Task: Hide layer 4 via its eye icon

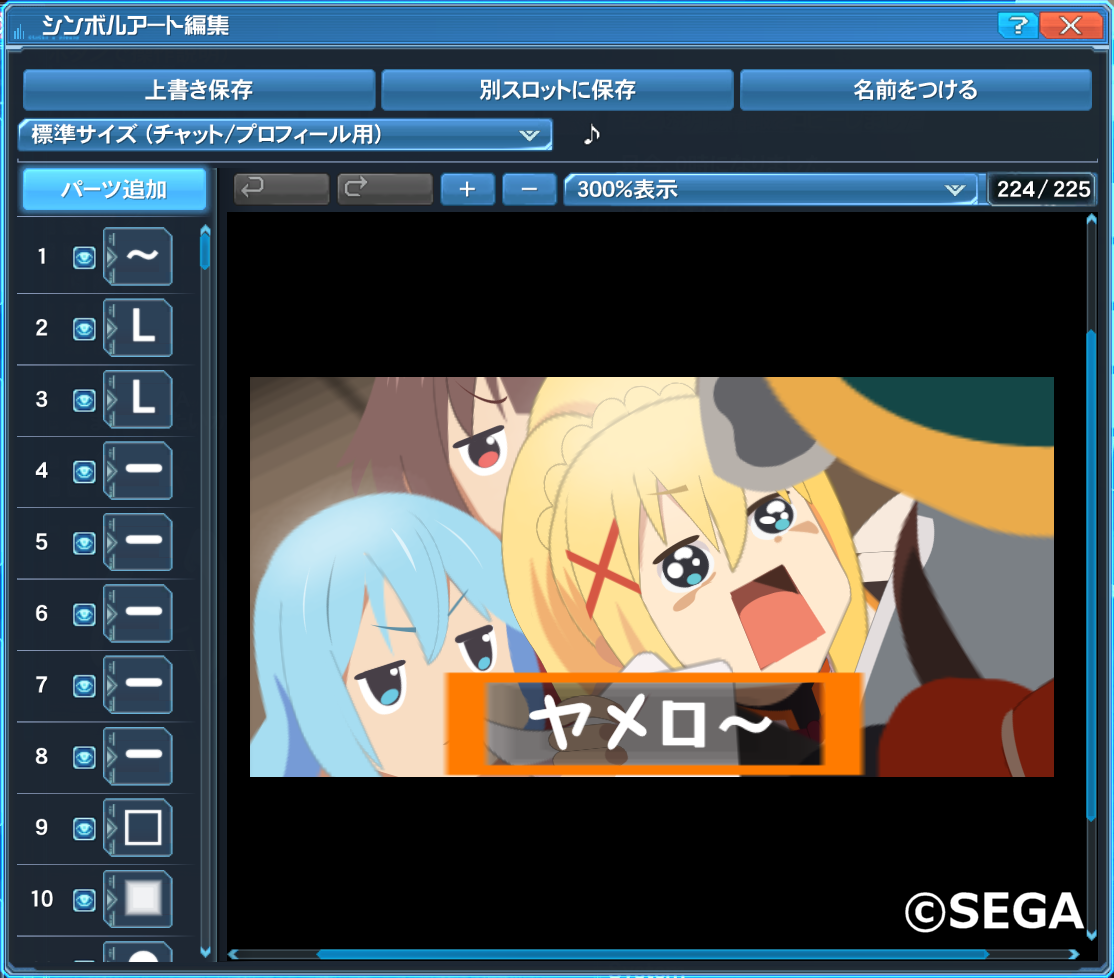Action: tap(84, 472)
